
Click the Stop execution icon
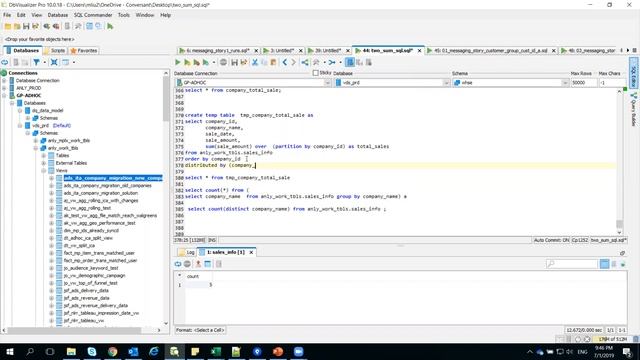tap(223, 62)
